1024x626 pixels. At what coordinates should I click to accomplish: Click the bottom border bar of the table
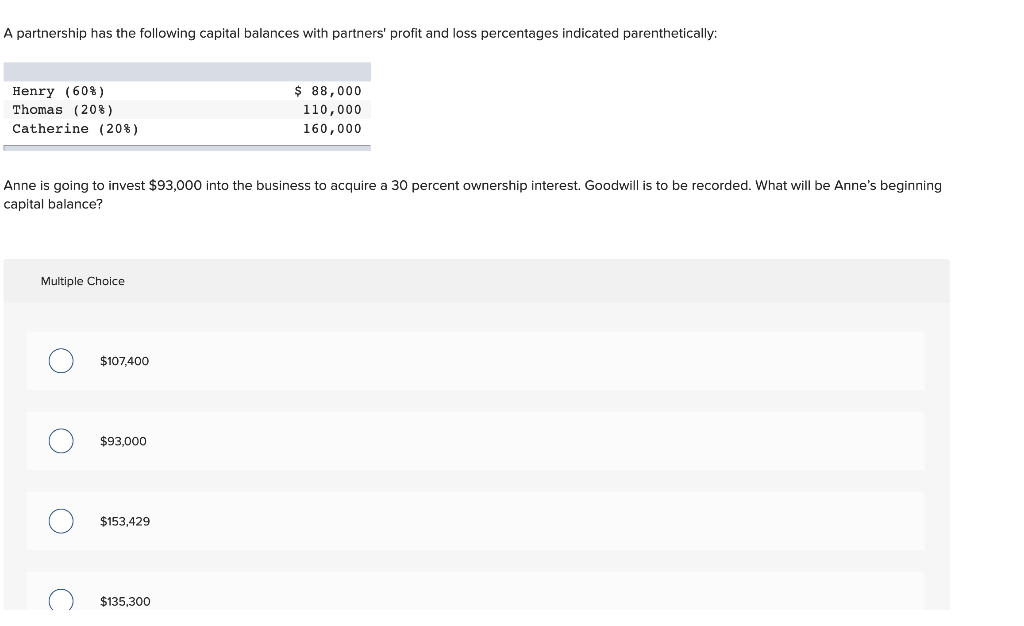point(187,144)
